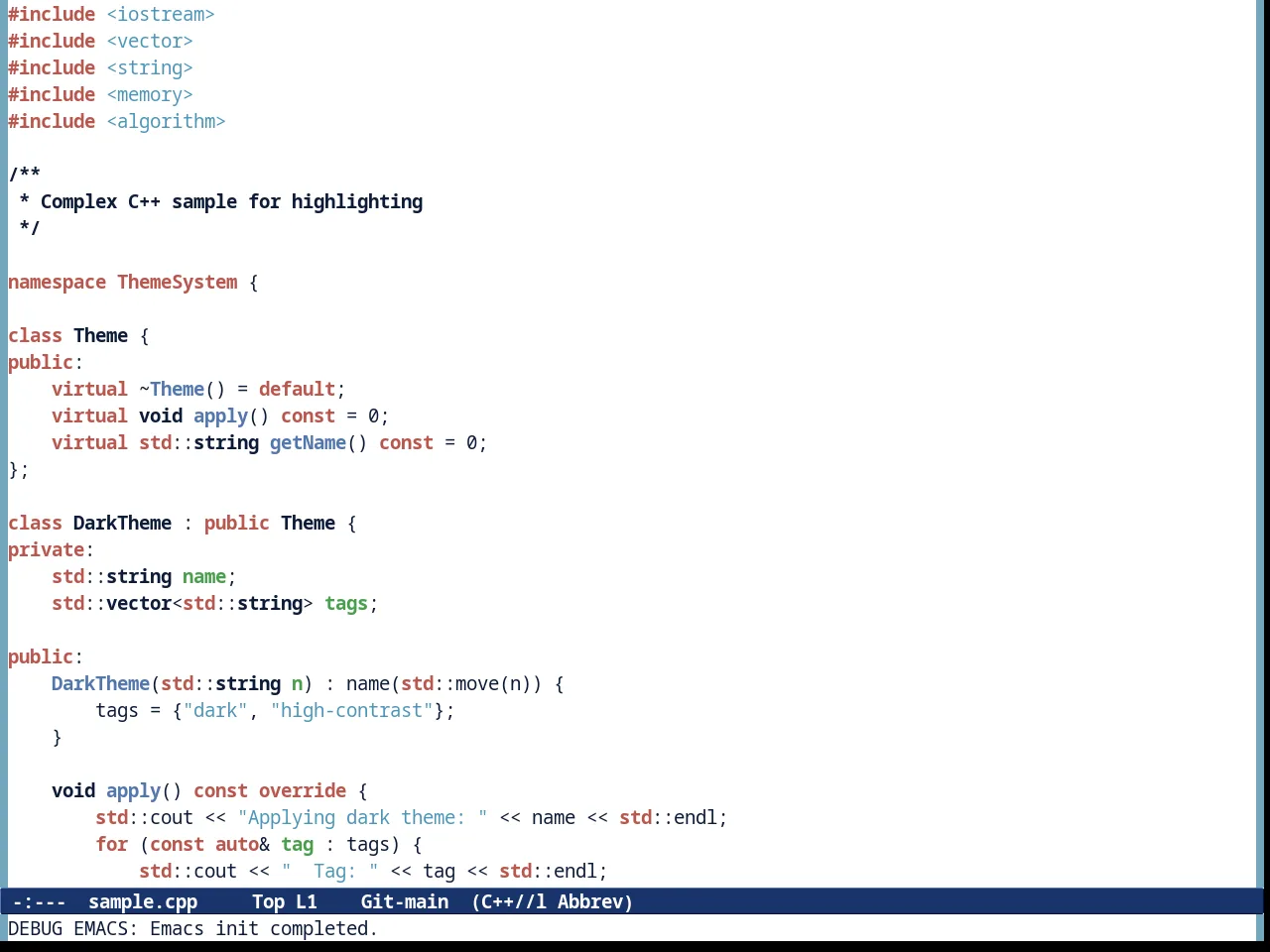
Task: Click DarkTheme in the class DarkTheme declaration
Action: click(x=122, y=523)
